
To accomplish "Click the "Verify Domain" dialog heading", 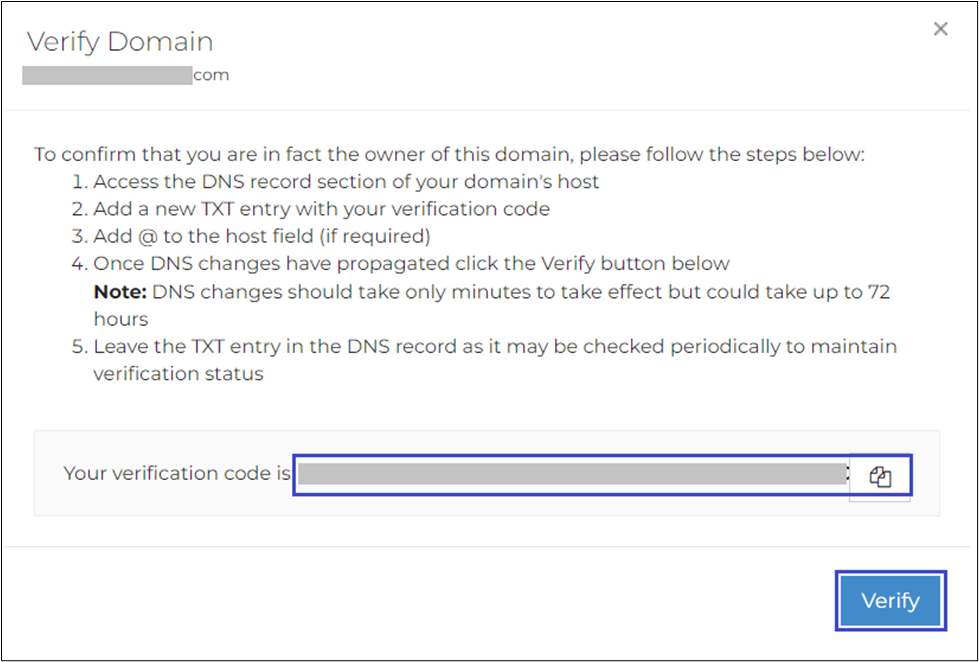I will (119, 42).
